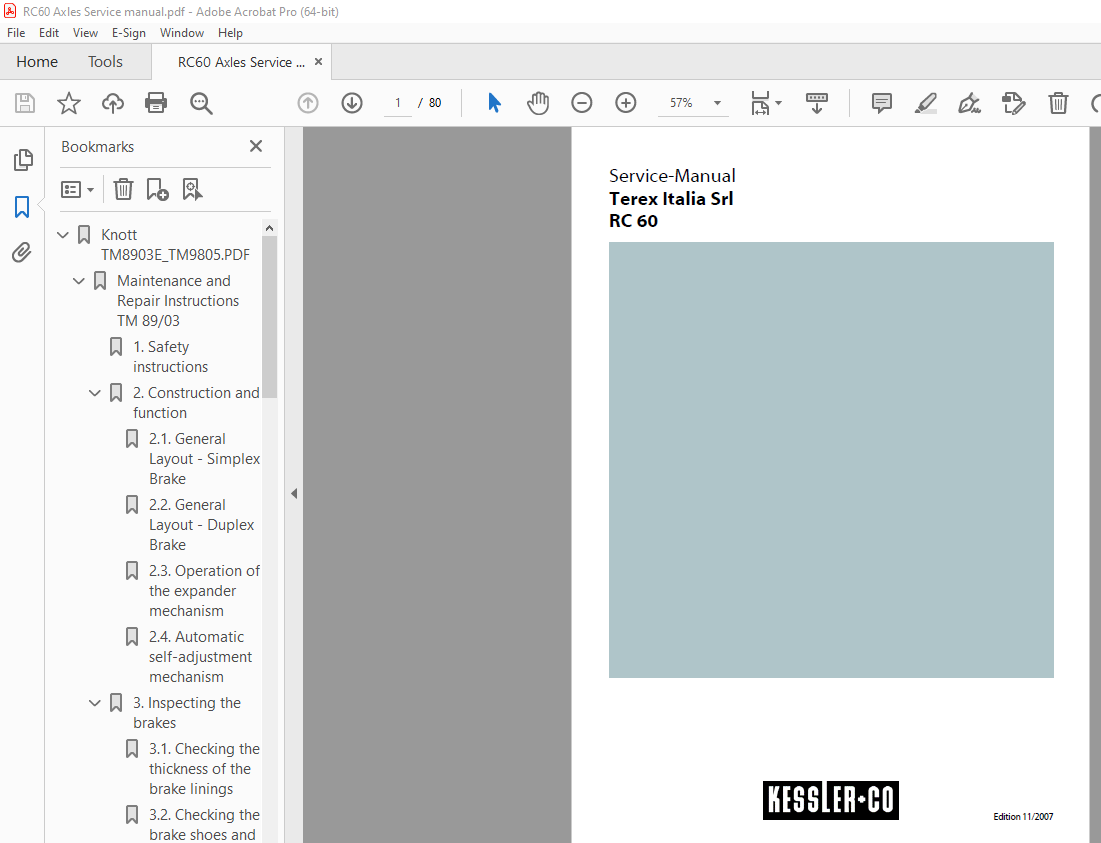Choose the Selection arrow tool
The image size is (1101, 843).
point(494,103)
